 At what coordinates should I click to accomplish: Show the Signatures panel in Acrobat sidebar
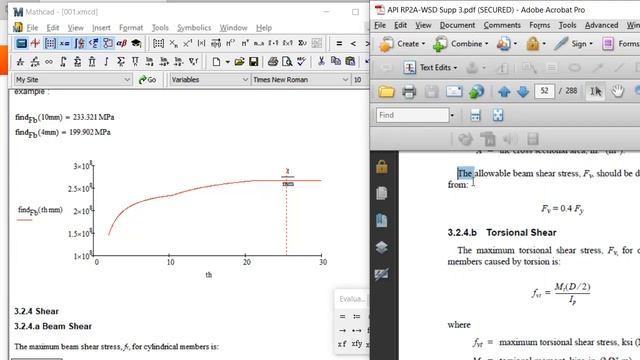[382, 274]
